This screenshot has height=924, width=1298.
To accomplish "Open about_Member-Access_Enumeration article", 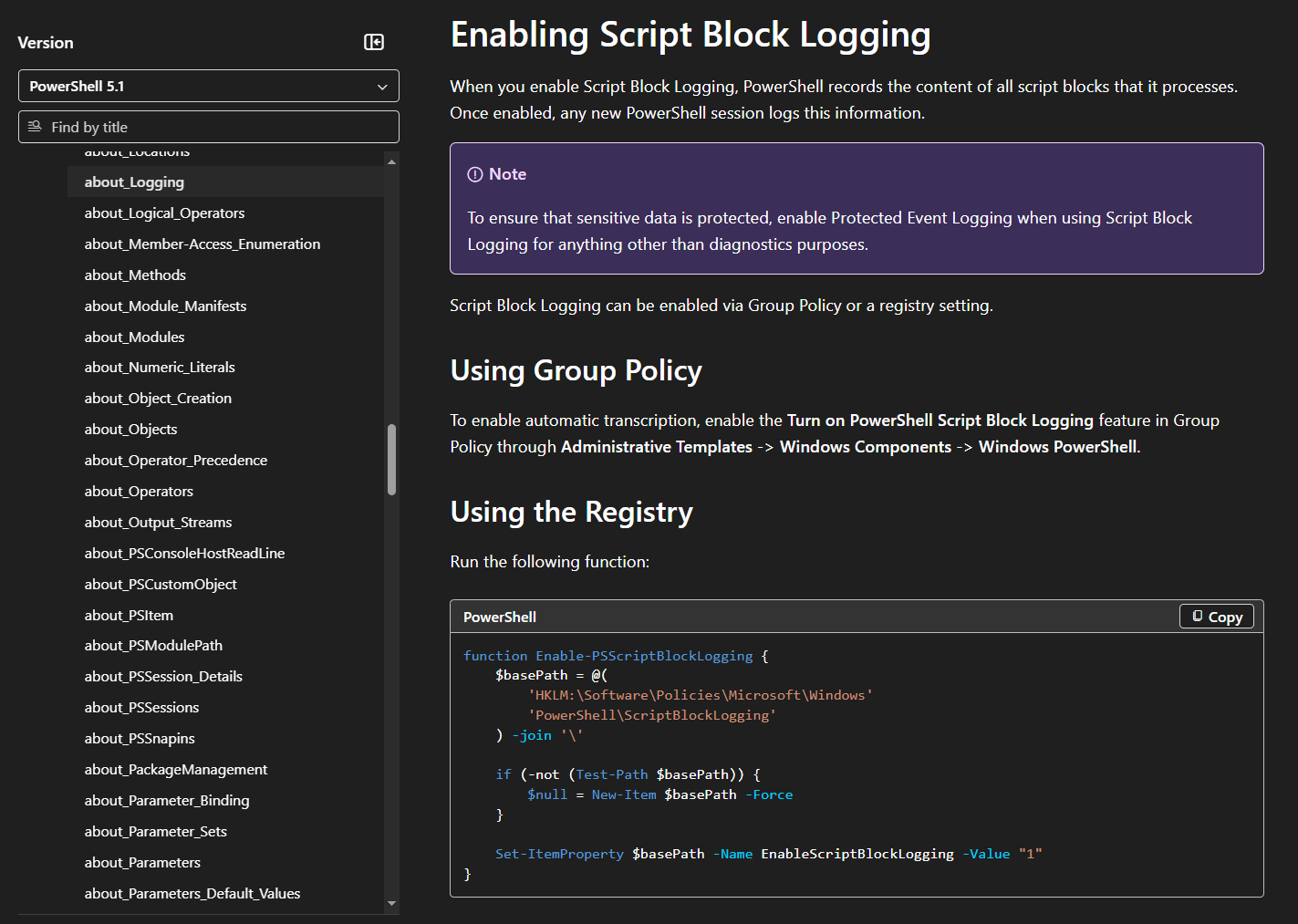I will tap(202, 244).
